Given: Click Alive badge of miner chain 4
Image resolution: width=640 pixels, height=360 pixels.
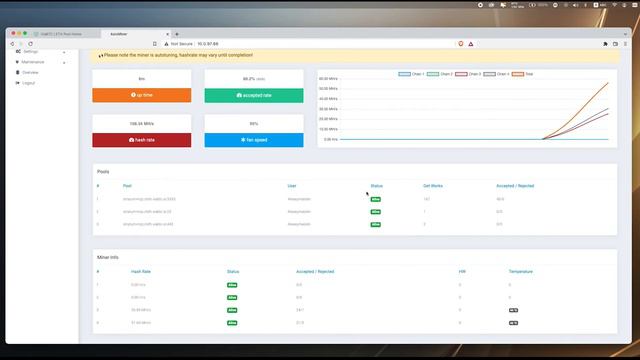Looking at the screenshot, I should pos(232,323).
